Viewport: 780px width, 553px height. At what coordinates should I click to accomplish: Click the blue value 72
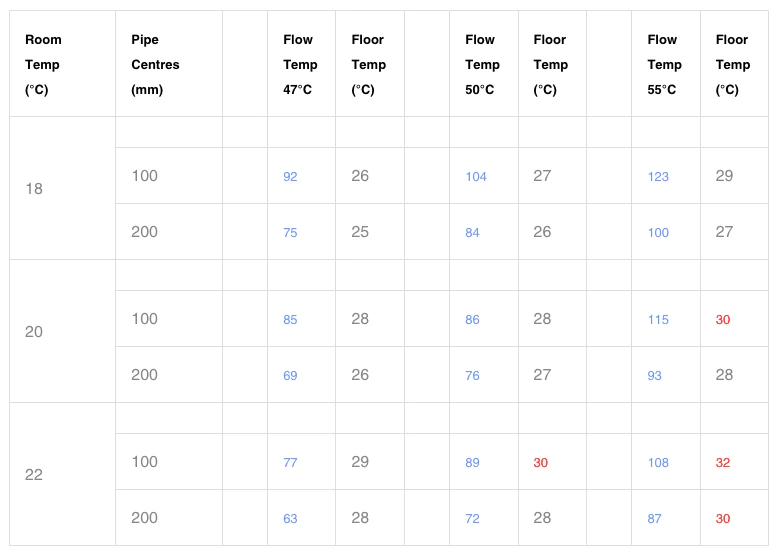[472, 519]
